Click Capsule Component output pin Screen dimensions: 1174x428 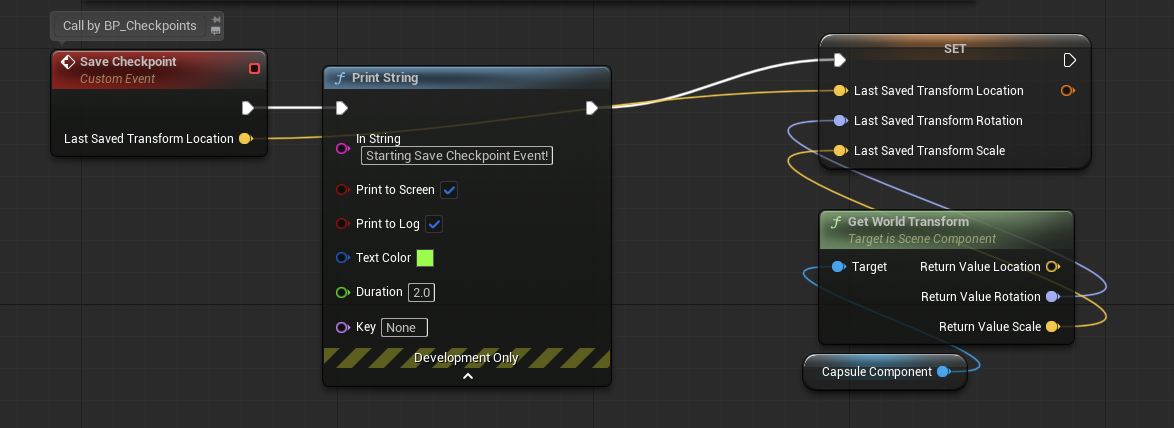[943, 372]
